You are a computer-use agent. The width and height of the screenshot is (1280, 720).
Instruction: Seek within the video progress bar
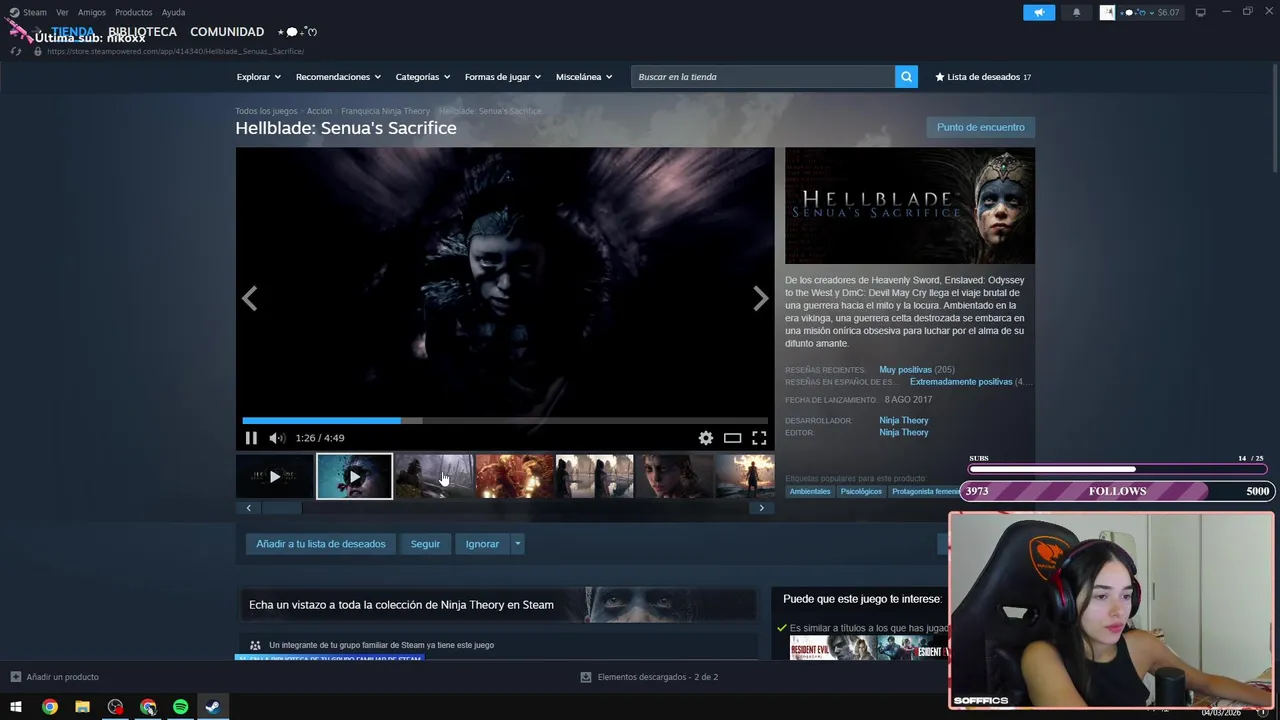(x=505, y=421)
